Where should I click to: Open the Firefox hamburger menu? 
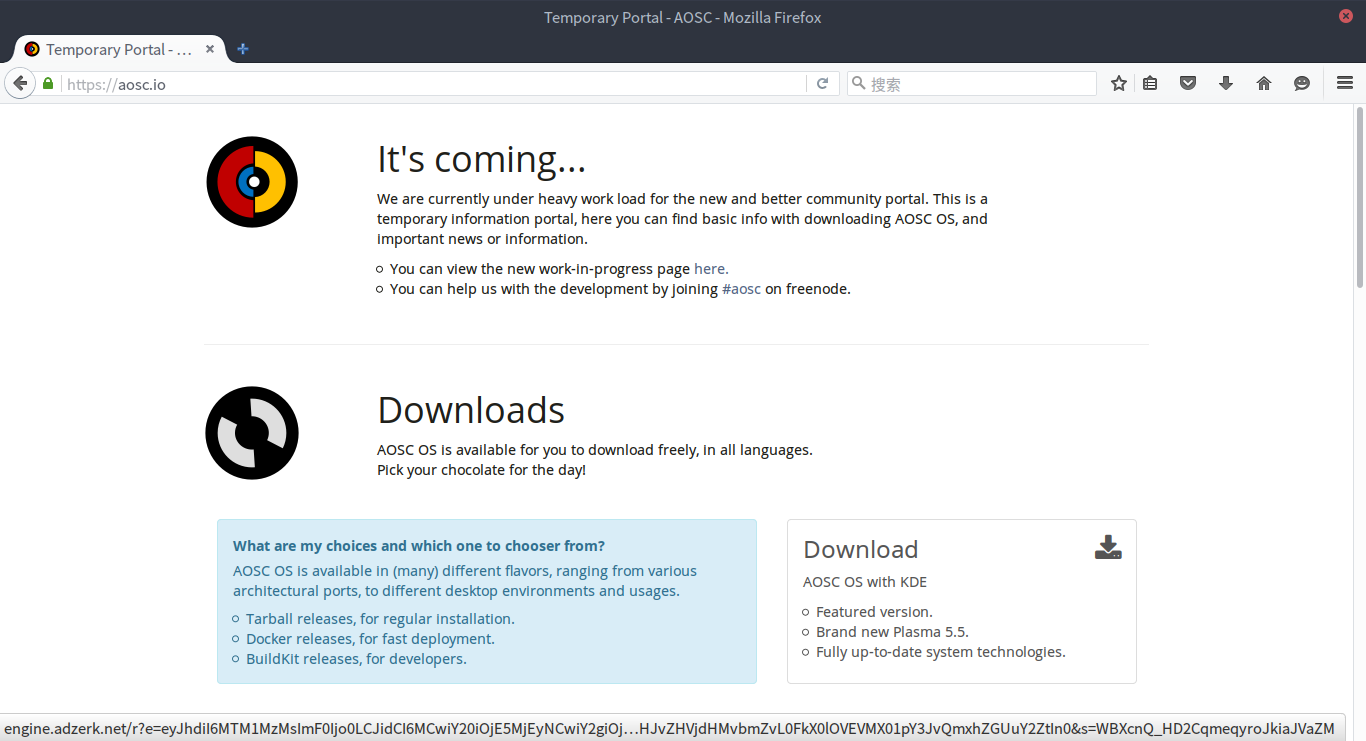pos(1345,84)
